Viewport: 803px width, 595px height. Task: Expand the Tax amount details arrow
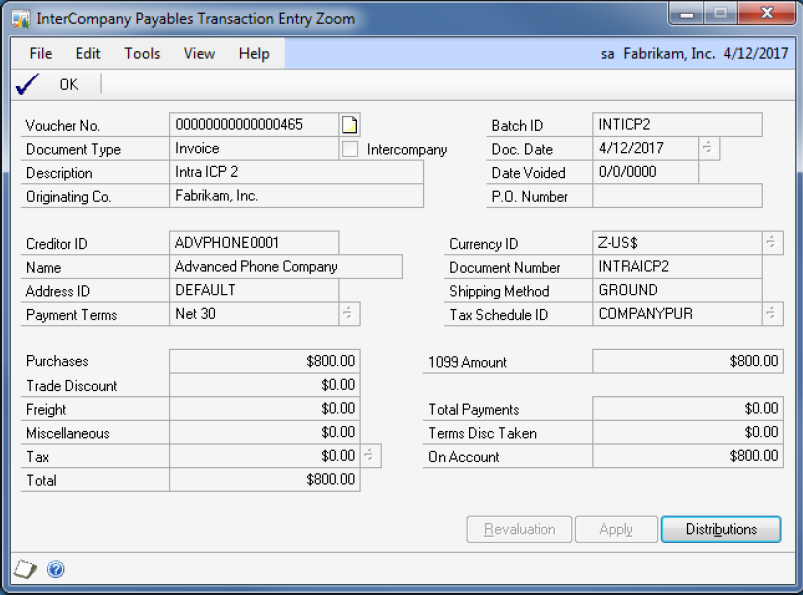pyautogui.click(x=369, y=456)
